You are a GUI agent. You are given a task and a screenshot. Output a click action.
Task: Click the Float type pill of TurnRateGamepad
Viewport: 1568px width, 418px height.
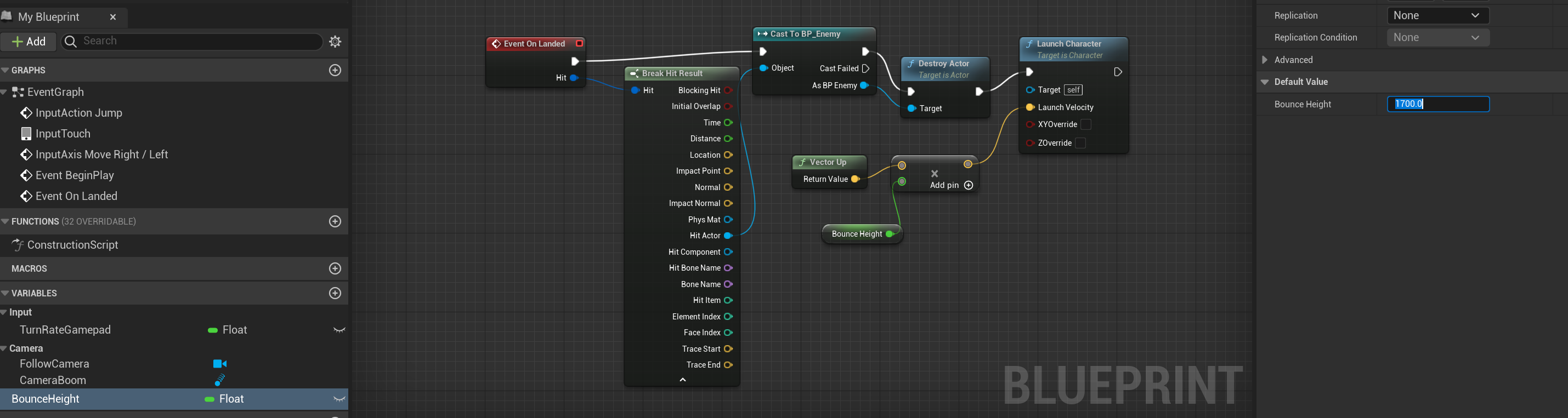click(228, 330)
